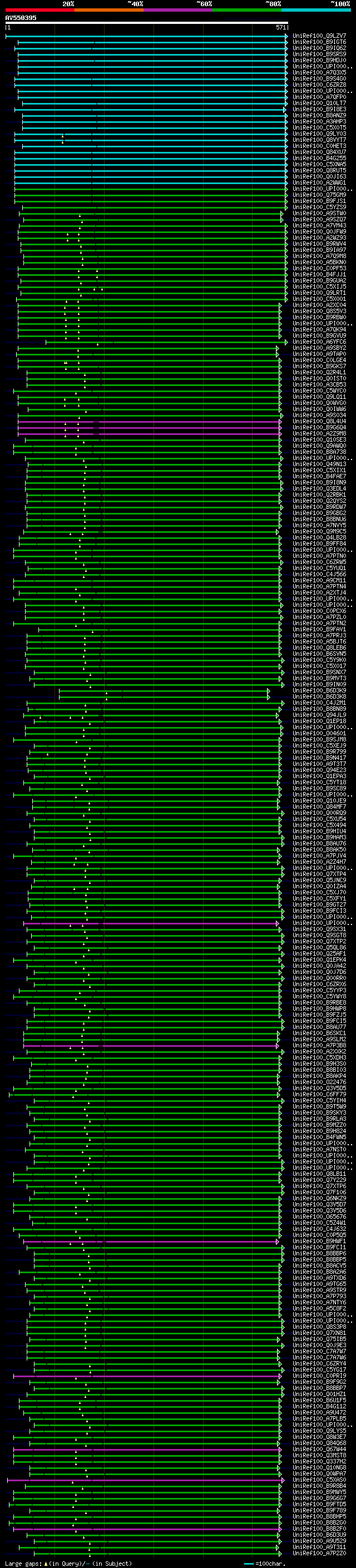The image size is (356, 1568).
Task: Click the orange ~40% identity legend segment
Action: point(109,10)
